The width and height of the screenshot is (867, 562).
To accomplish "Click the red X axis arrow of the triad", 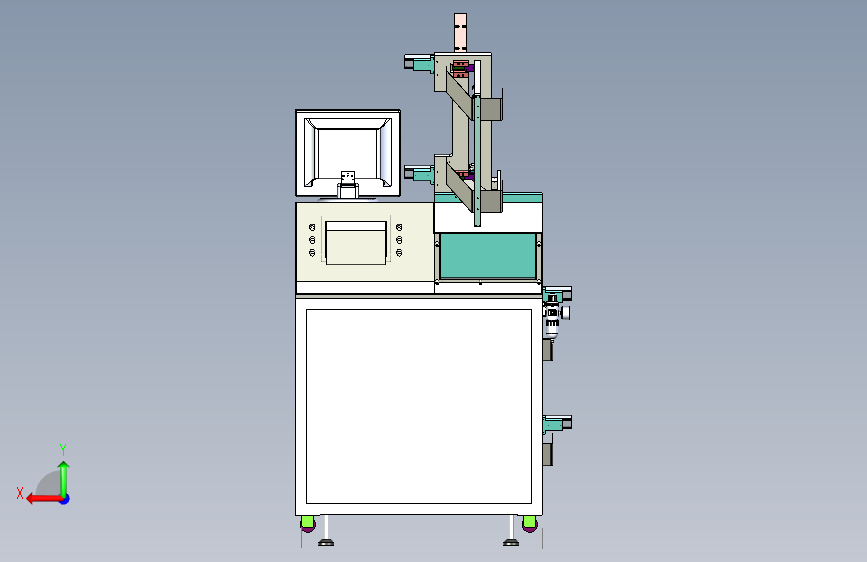I will coord(43,499).
